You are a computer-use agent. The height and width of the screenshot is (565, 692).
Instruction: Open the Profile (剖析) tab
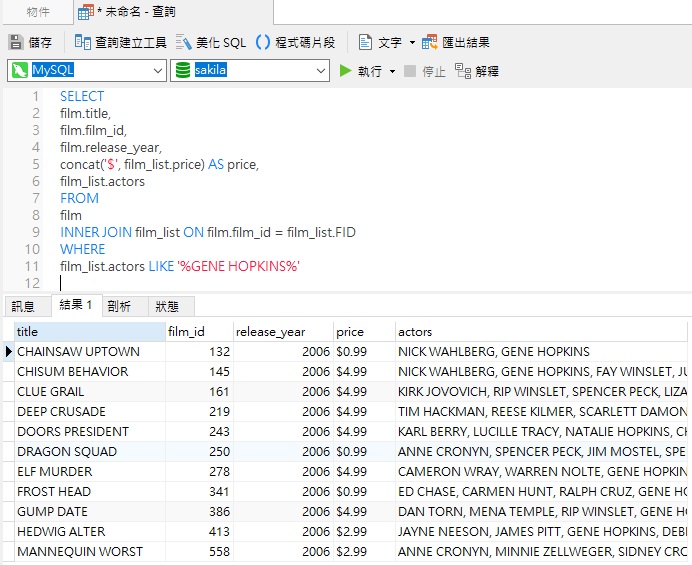119,306
